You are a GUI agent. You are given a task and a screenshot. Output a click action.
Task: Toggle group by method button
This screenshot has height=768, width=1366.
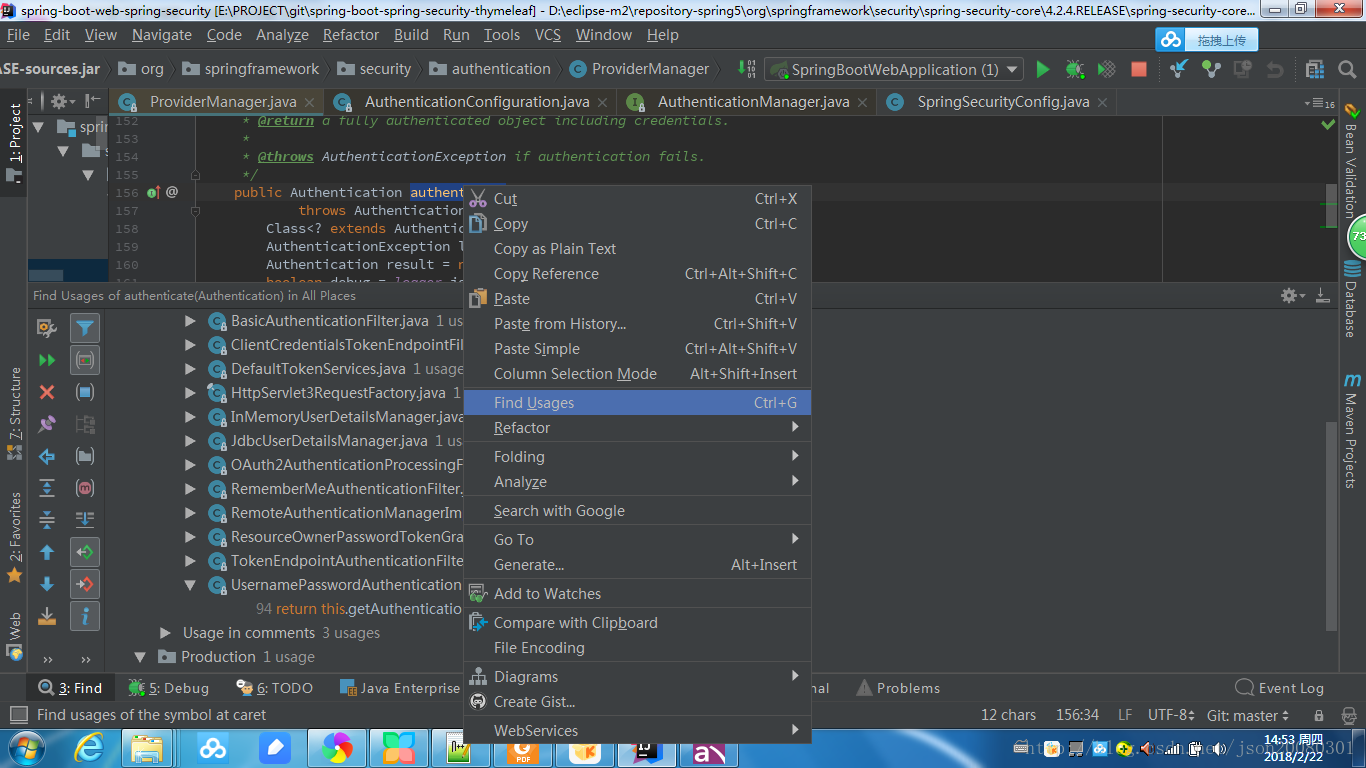pos(85,488)
